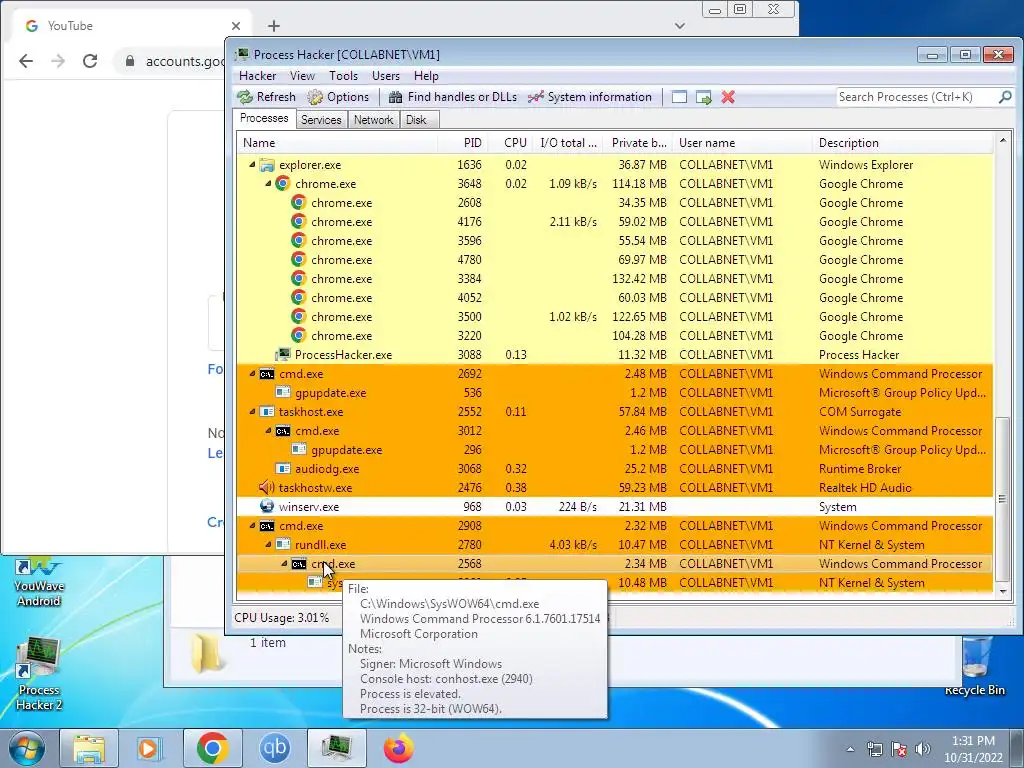Open System information window
The width and height of the screenshot is (1024, 768).
coord(590,97)
